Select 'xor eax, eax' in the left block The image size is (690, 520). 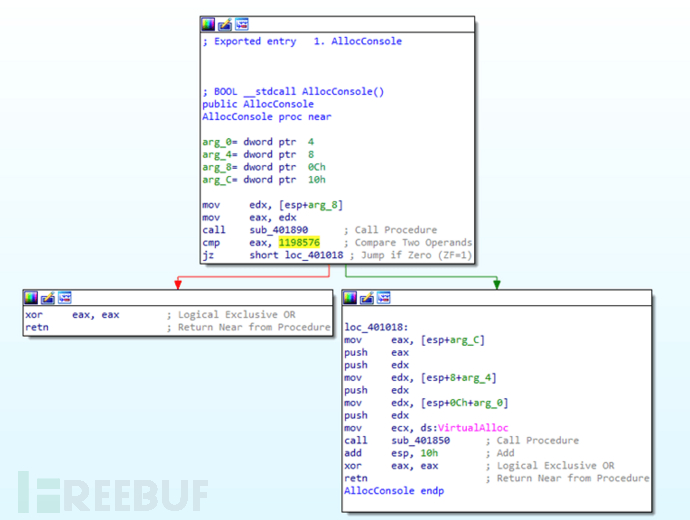[x=72, y=315]
